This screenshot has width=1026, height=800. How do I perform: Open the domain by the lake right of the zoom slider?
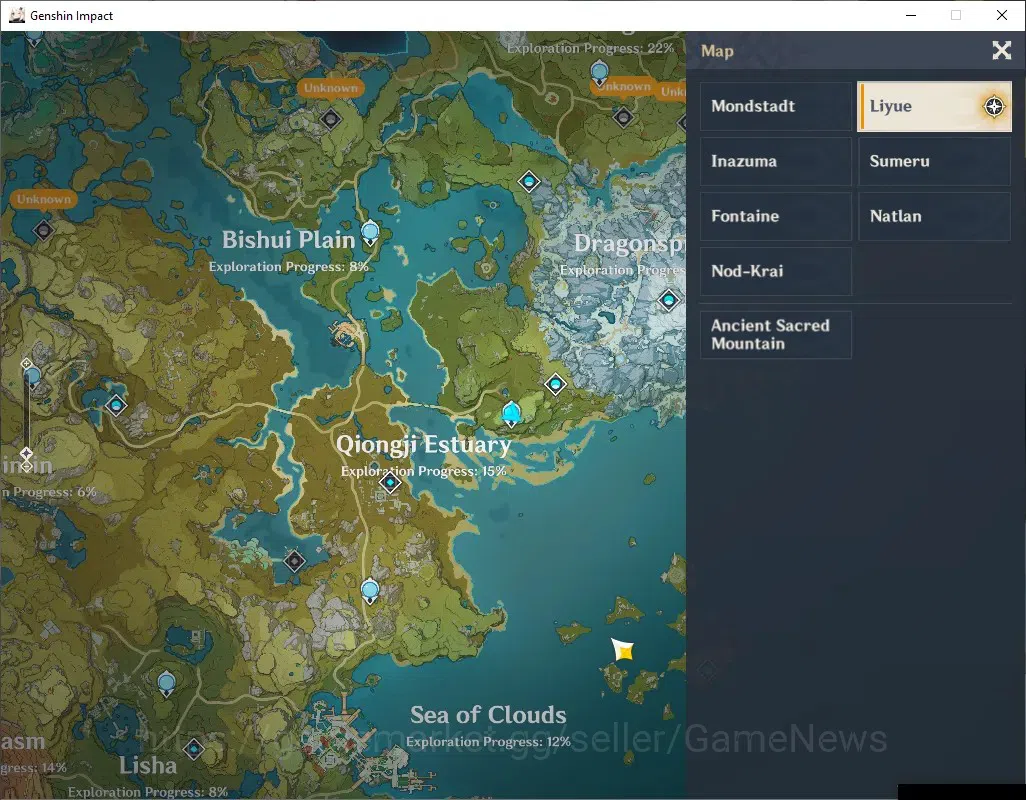tap(116, 405)
